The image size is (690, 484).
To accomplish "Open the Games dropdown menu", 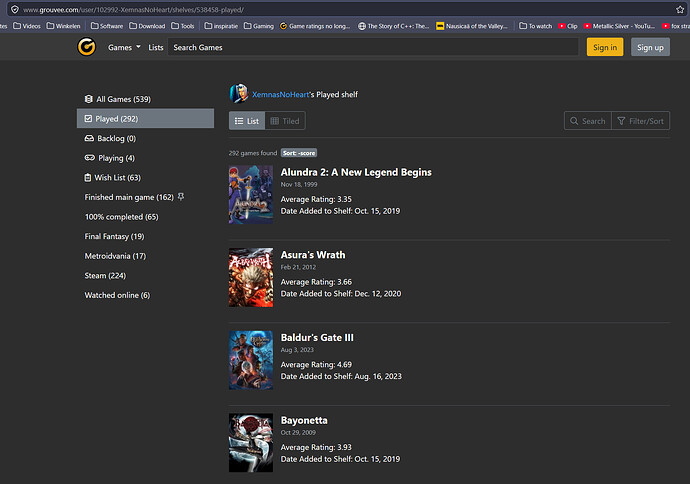I will [124, 48].
